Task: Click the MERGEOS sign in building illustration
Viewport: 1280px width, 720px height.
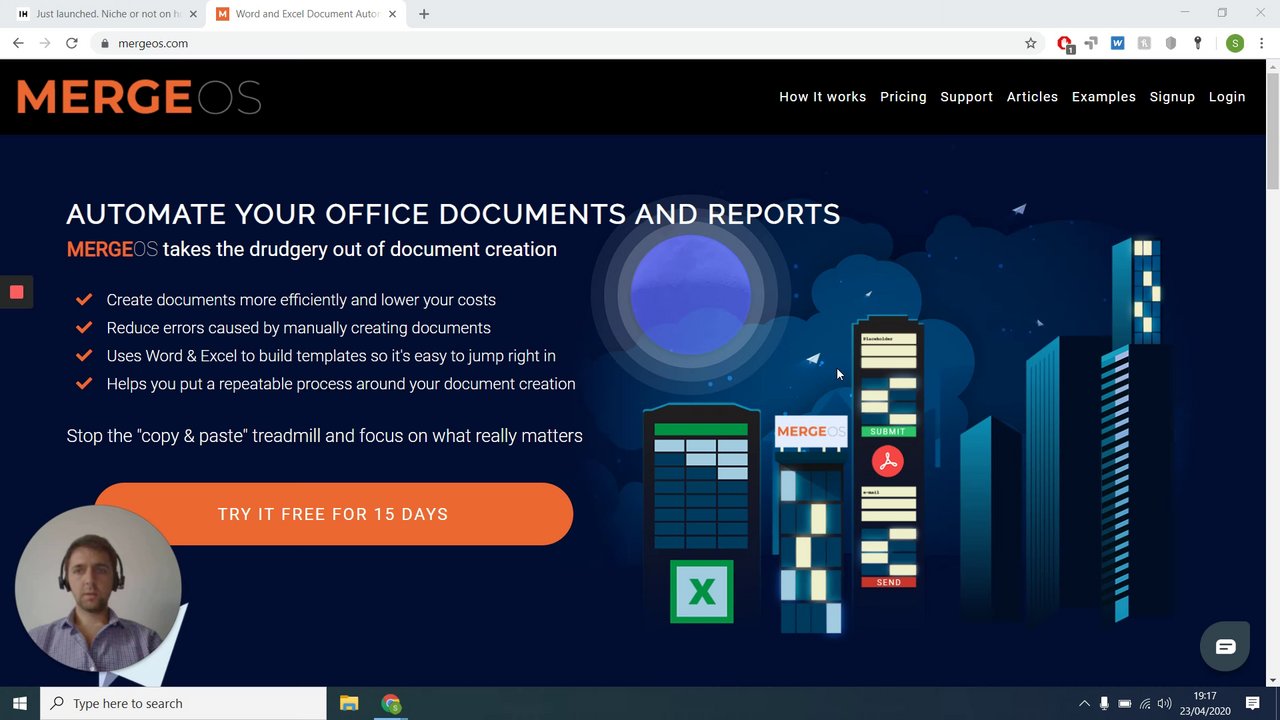Action: [811, 431]
